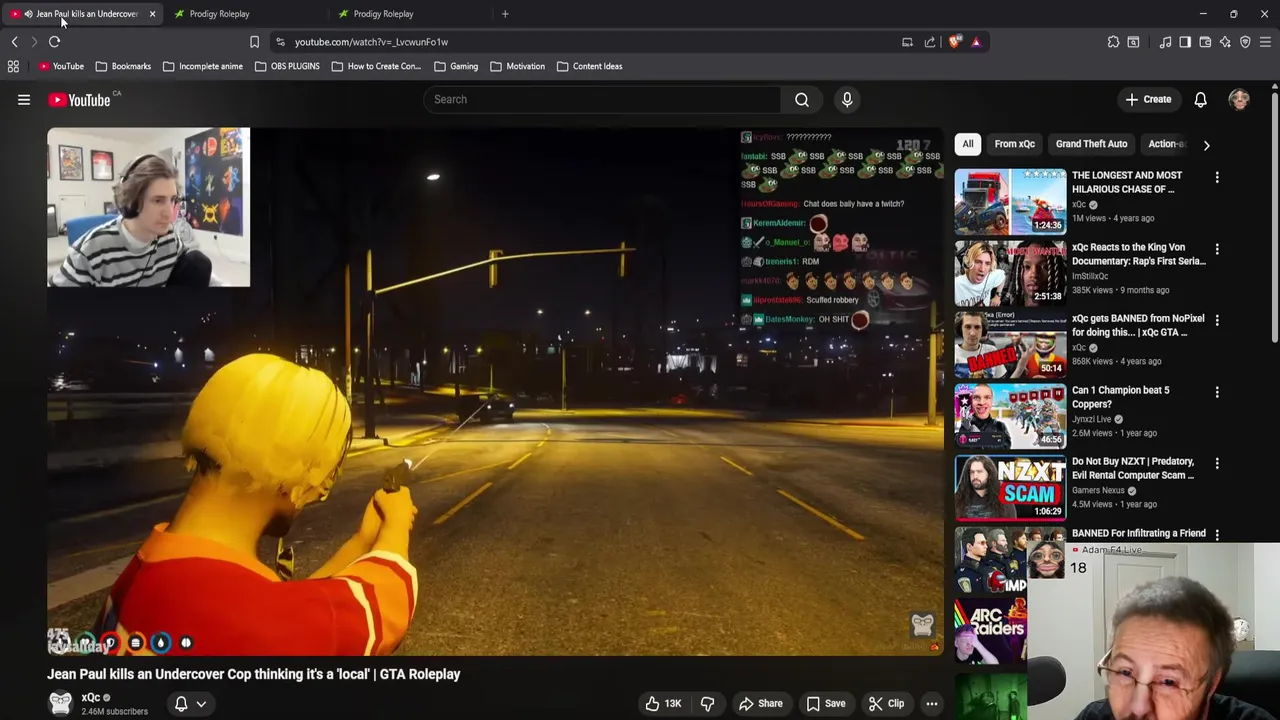Open options menu for LONGEST AND MOST HILARIOUS video
This screenshot has height=720, width=1280.
click(1217, 177)
